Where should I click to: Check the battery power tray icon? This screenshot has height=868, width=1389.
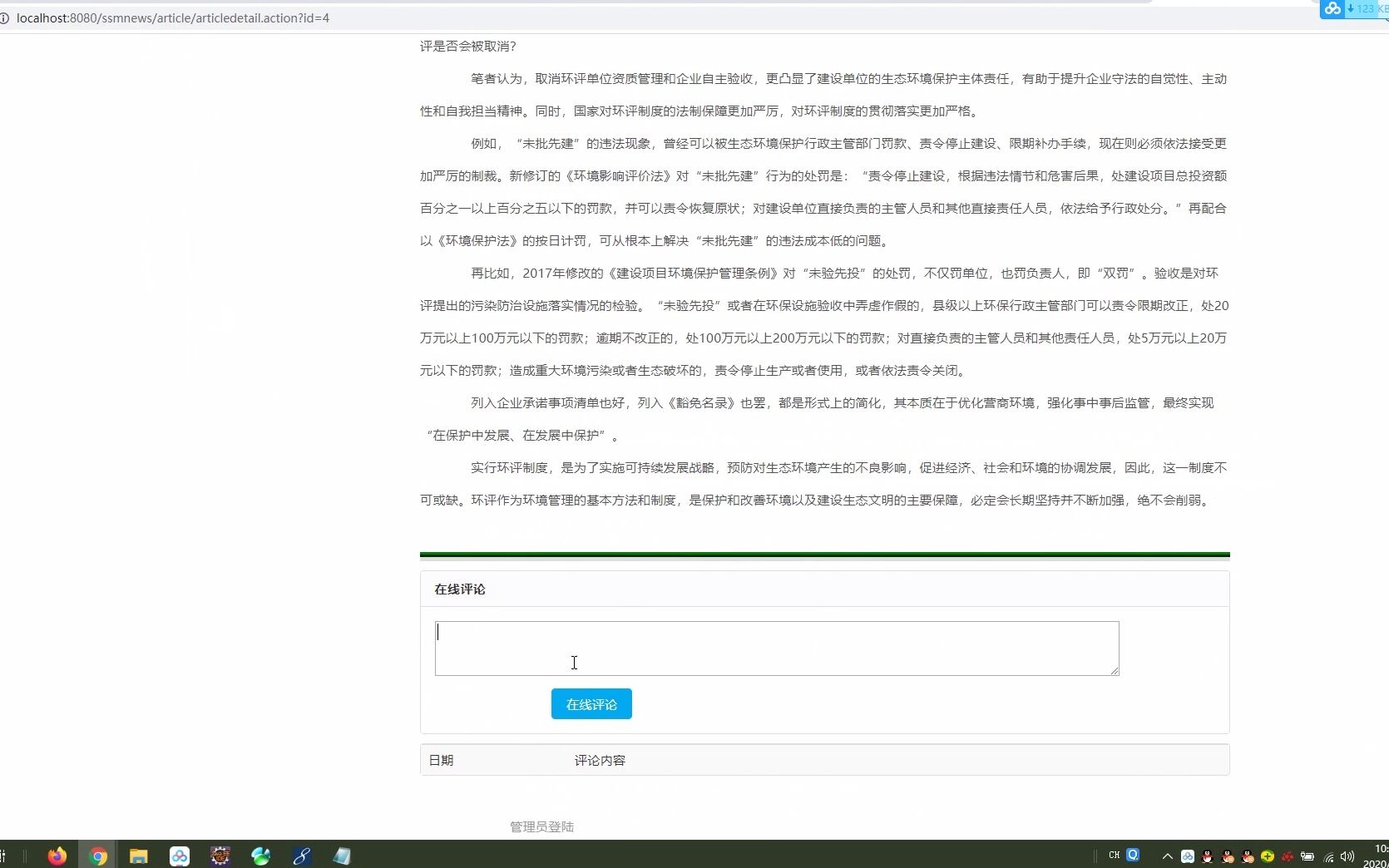(x=1307, y=856)
